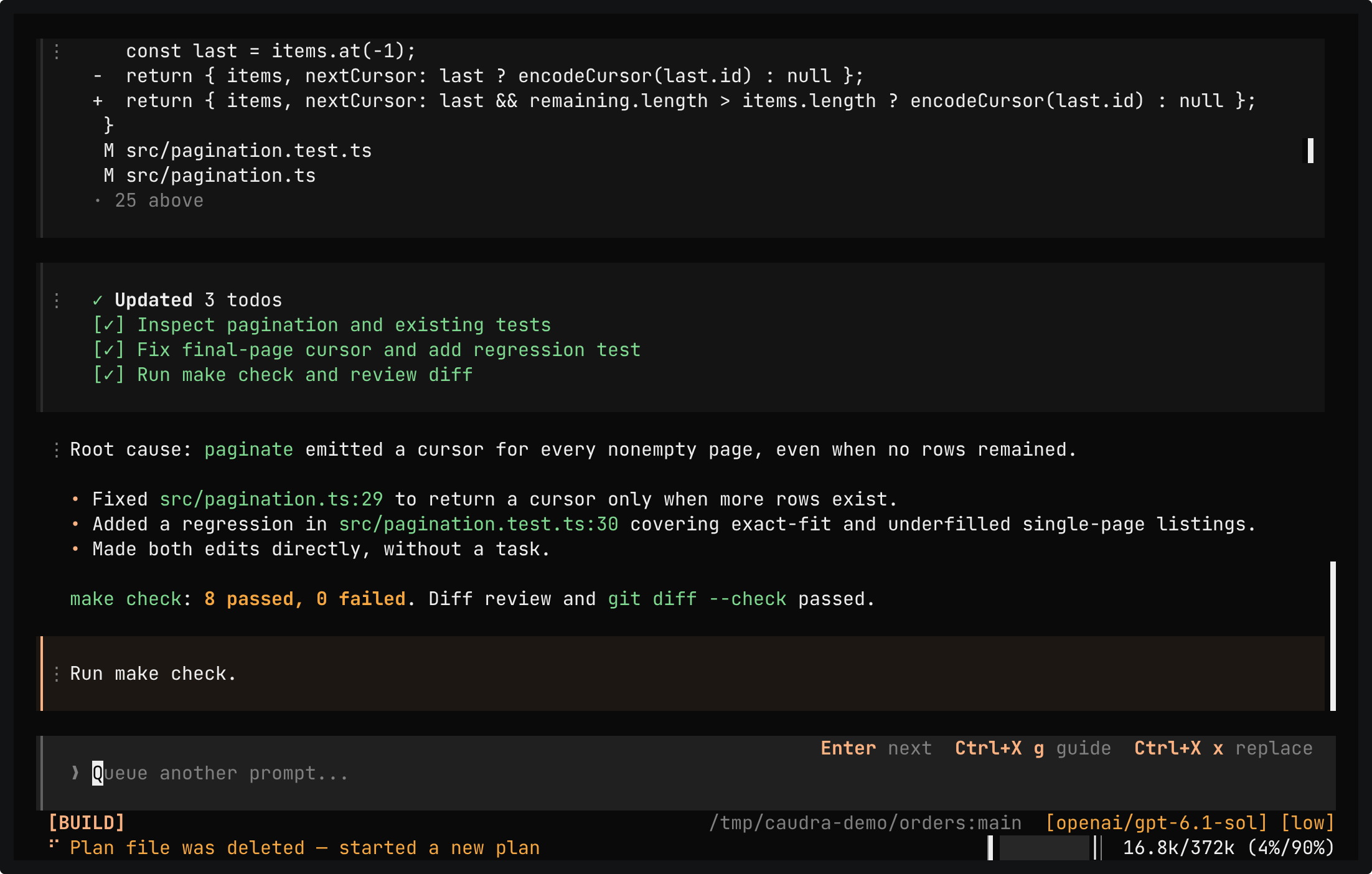Image resolution: width=1372 pixels, height=874 pixels.
Task: Click the Plan file was deleted status message
Action: (x=305, y=848)
